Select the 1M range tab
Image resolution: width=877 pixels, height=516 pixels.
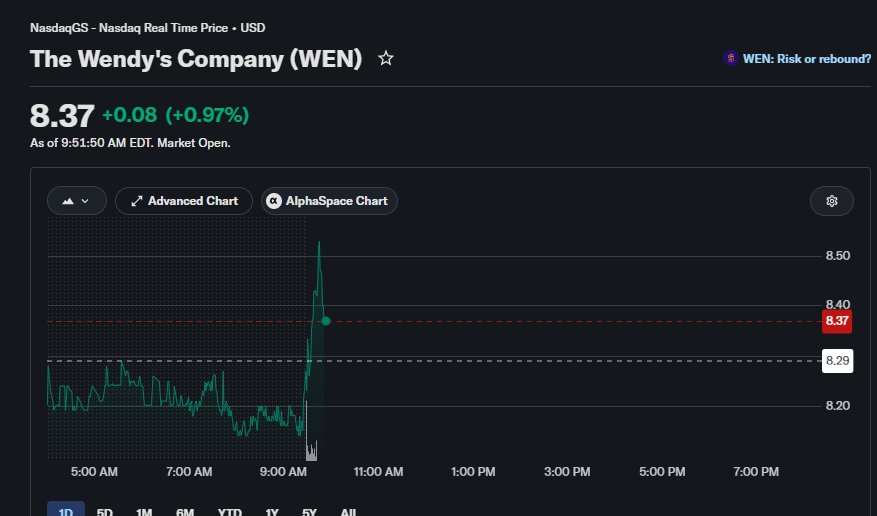pos(144,511)
